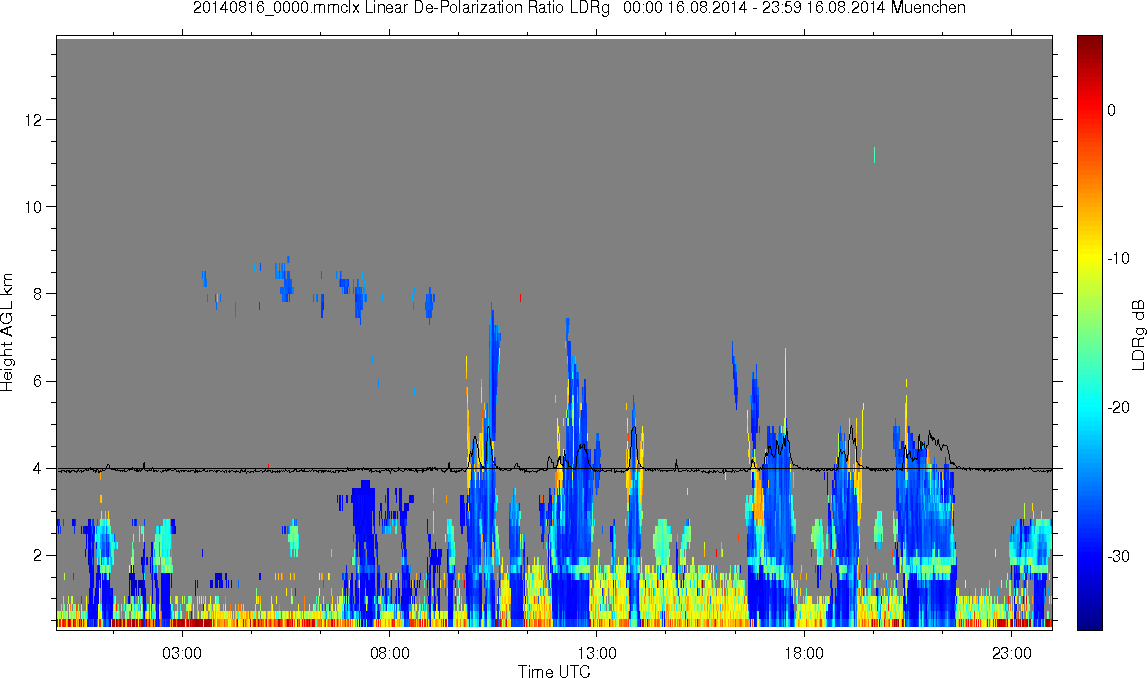Click the colorbar label '-30'
The width and height of the screenshot is (1147, 678).
tap(1118, 556)
